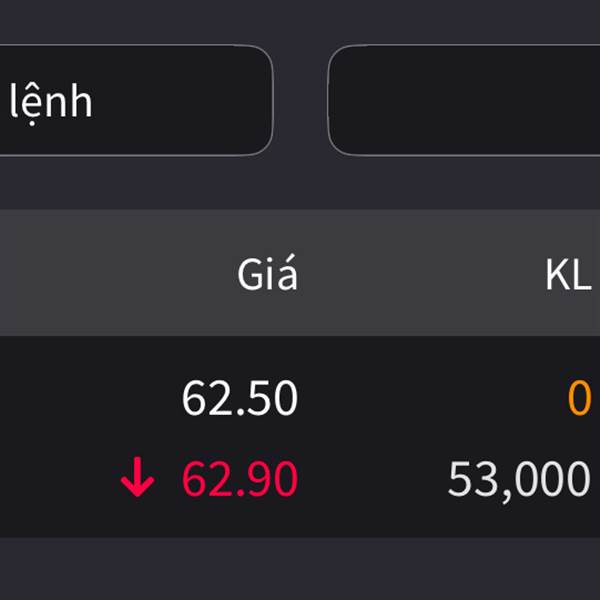Screen dimensions: 600x600
Task: Select the 62.50 price
Action: (x=240, y=398)
